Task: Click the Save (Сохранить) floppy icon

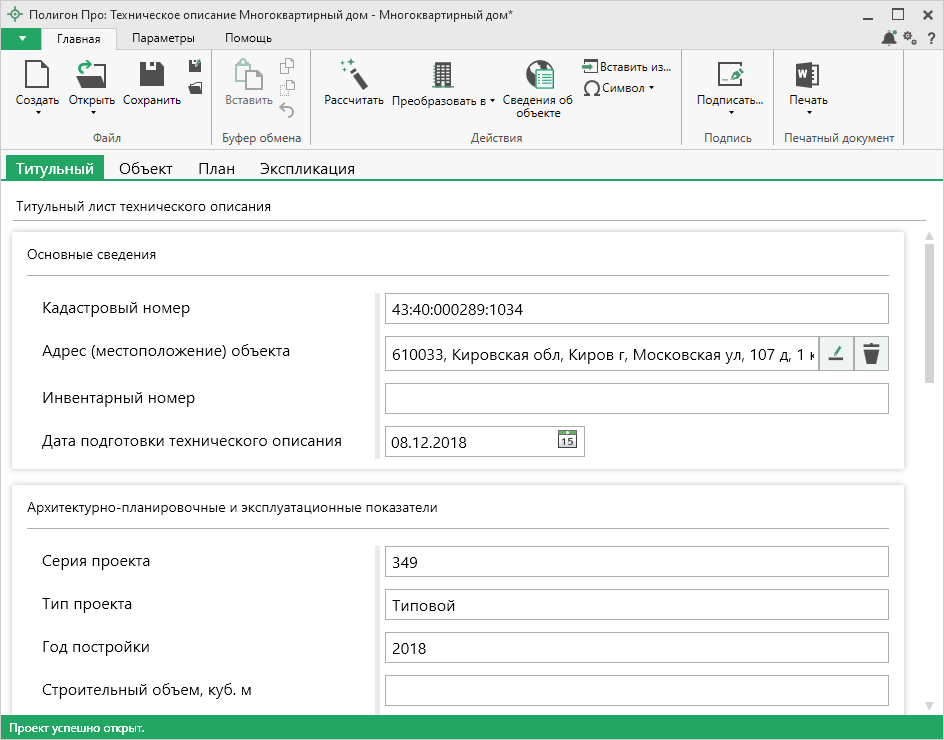Action: 152,76
